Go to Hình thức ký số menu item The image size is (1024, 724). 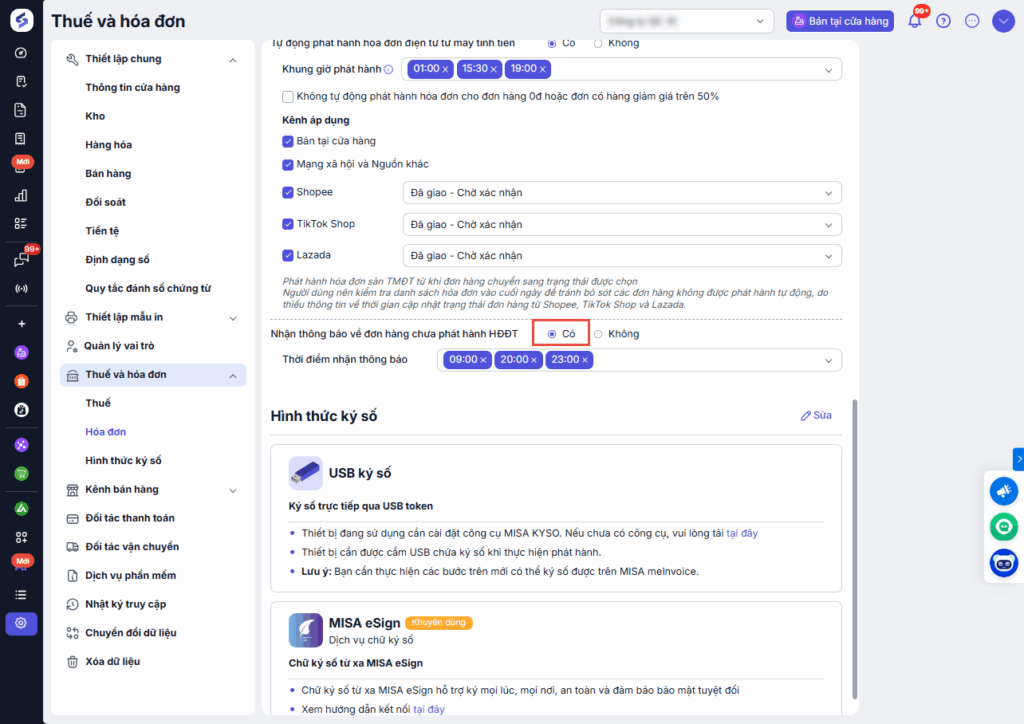pos(123,461)
